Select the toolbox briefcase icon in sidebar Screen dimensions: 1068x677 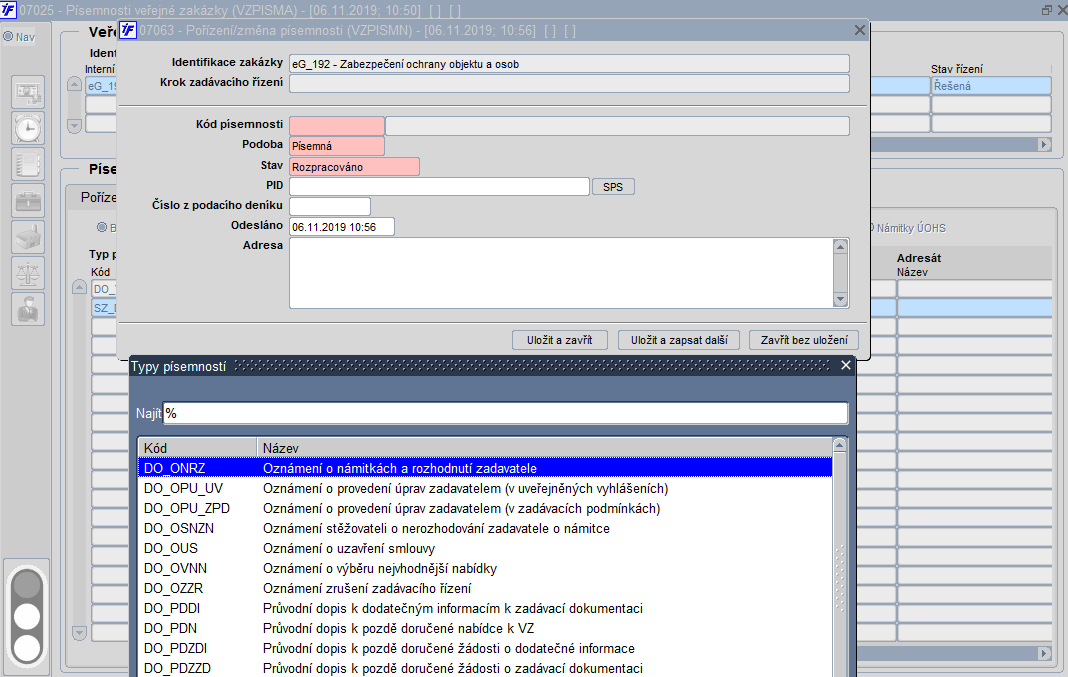28,201
